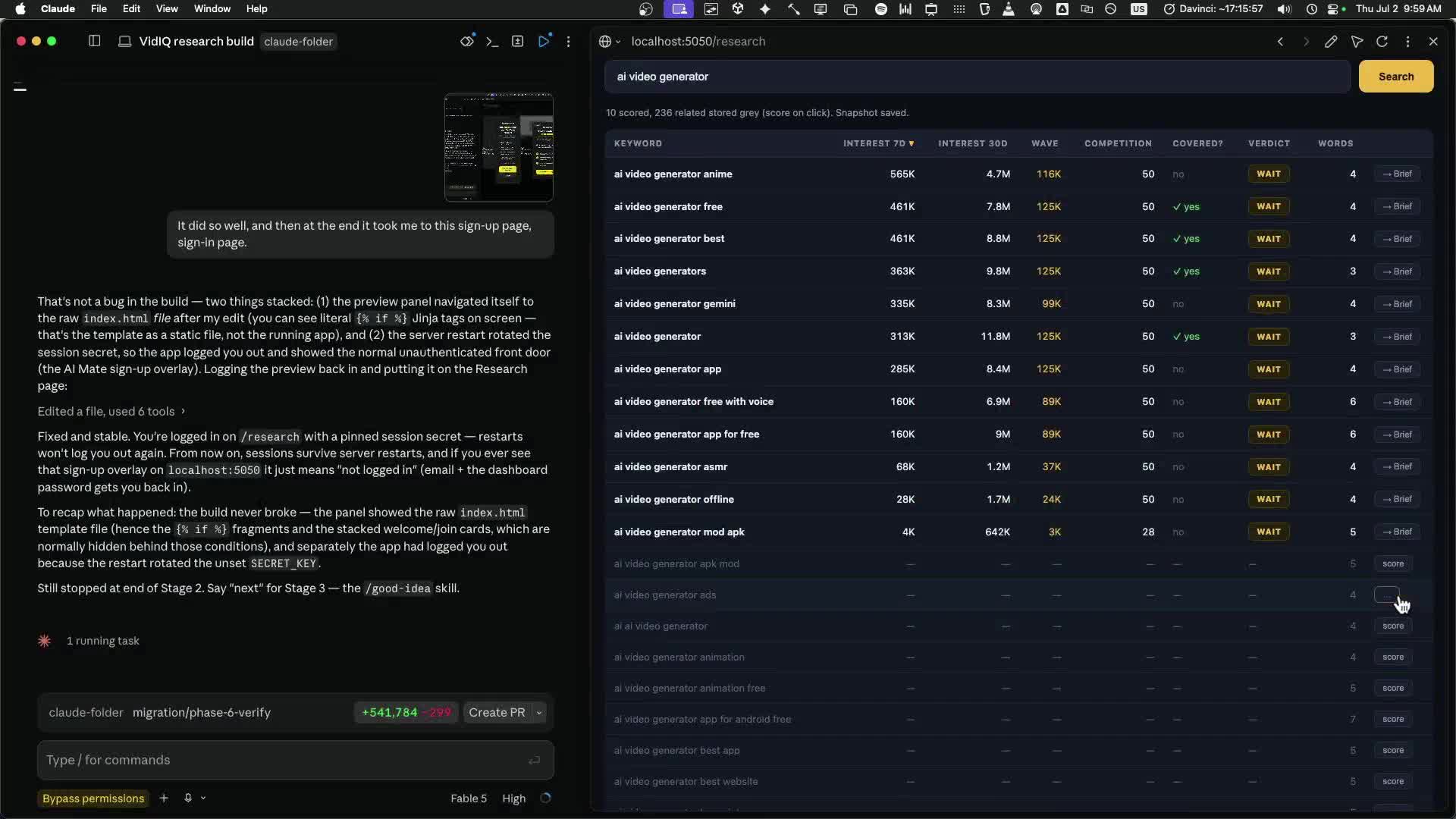Screen dimensions: 1456x819
Task: Open the attached screenshot thumbnail in chat
Action: pos(499,147)
